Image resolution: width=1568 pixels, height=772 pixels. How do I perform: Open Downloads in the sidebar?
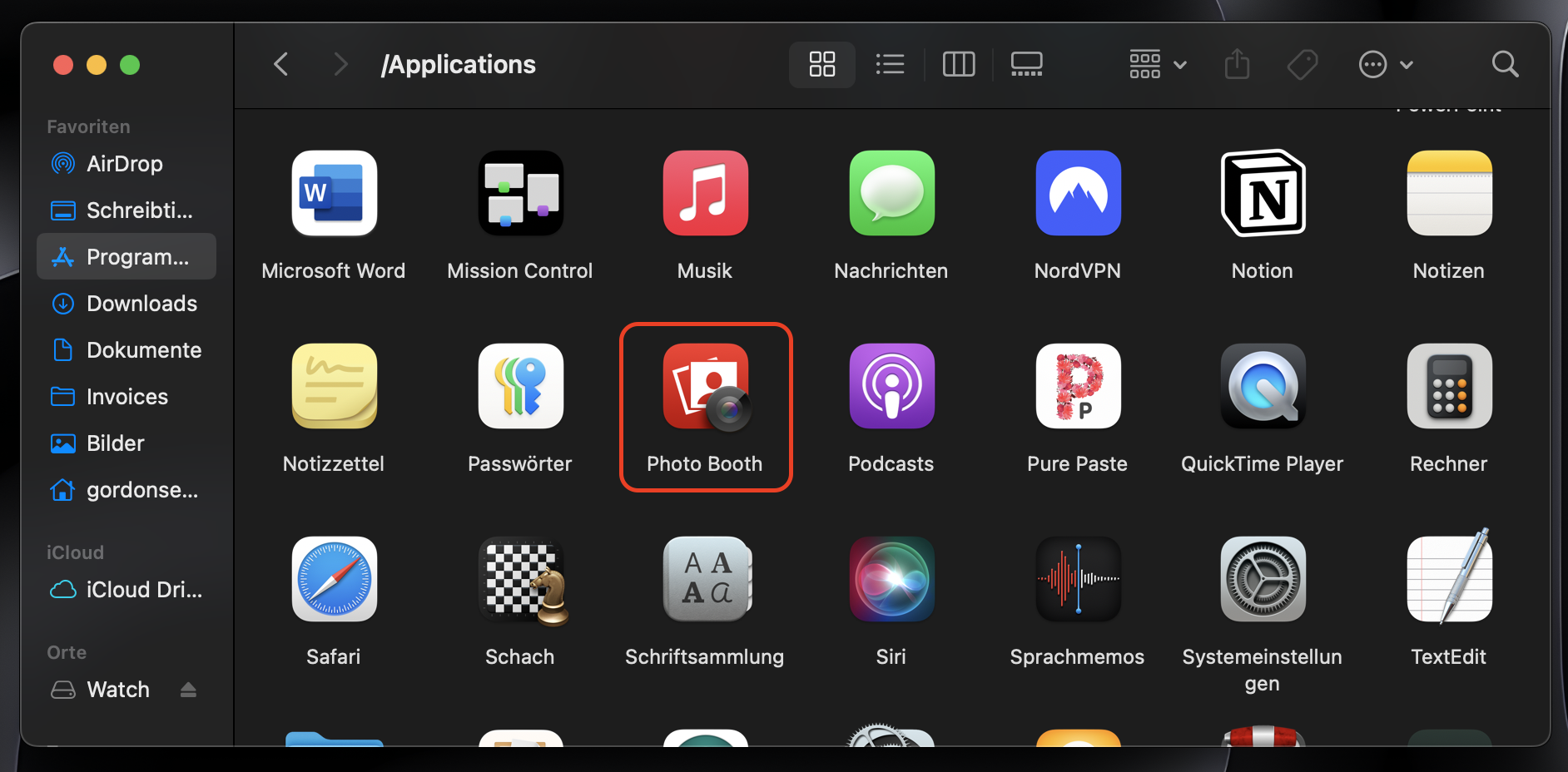pyautogui.click(x=127, y=304)
